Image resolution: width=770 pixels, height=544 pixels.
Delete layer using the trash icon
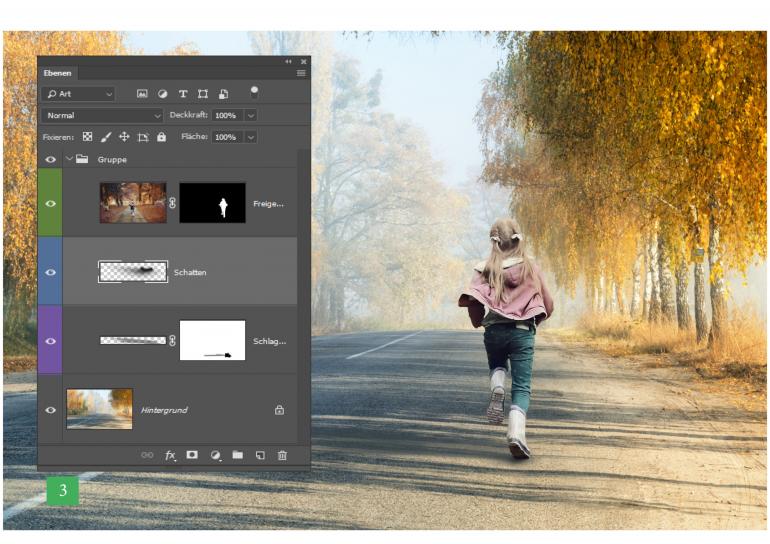coord(282,455)
